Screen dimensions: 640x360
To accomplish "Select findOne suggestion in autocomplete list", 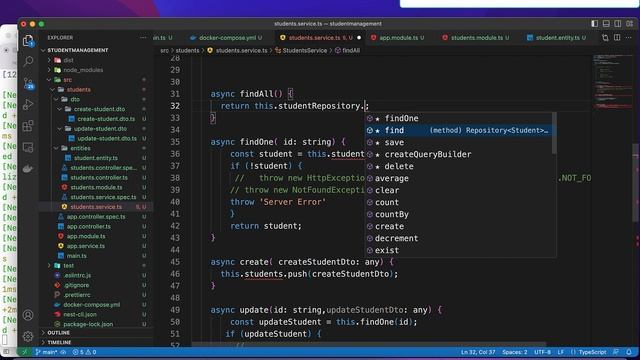I will (x=458, y=118).
